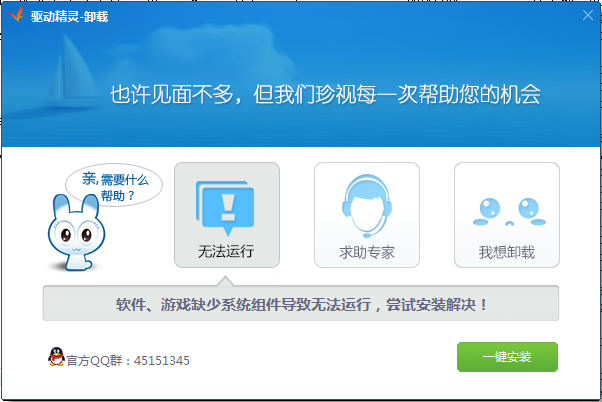Open the 求助专家 expert help card
This screenshot has height=402, width=602.
point(367,215)
